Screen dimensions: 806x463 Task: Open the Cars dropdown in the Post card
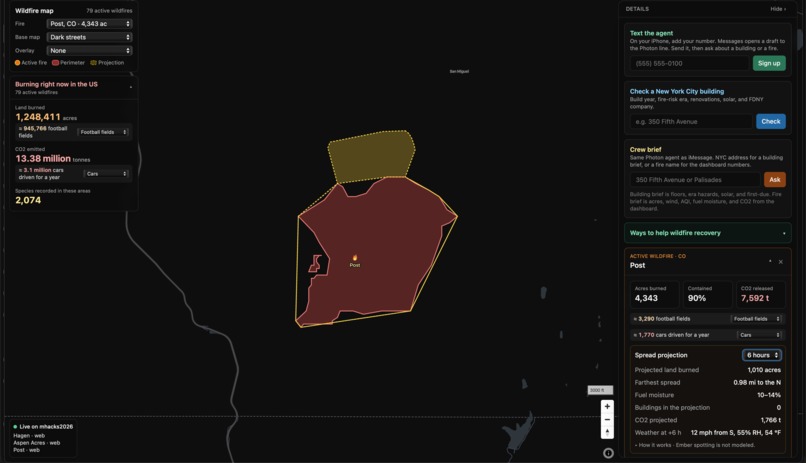coord(760,335)
